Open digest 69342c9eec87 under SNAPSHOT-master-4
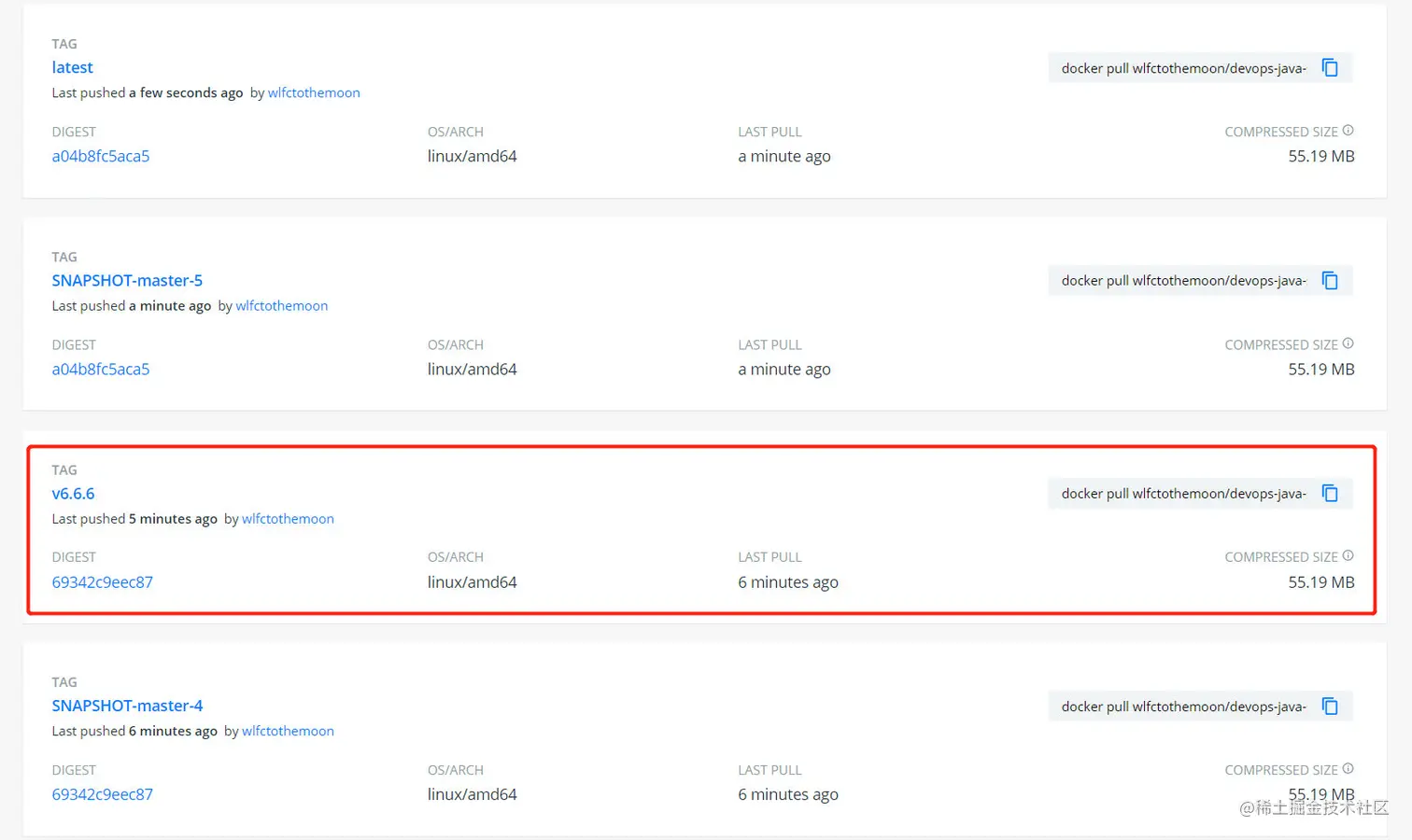The width and height of the screenshot is (1412, 840). [103, 794]
